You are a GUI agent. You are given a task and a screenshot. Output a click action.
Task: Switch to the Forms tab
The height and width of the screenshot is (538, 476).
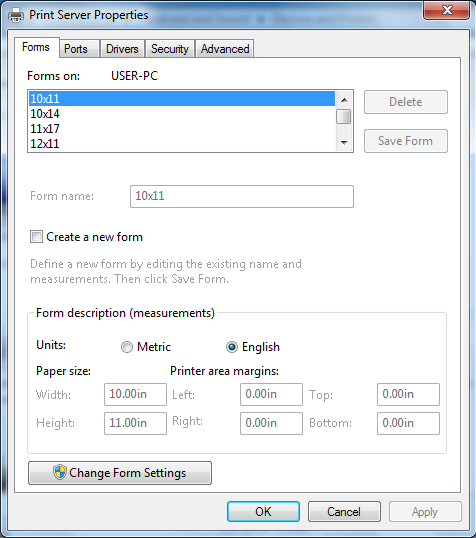[36, 47]
